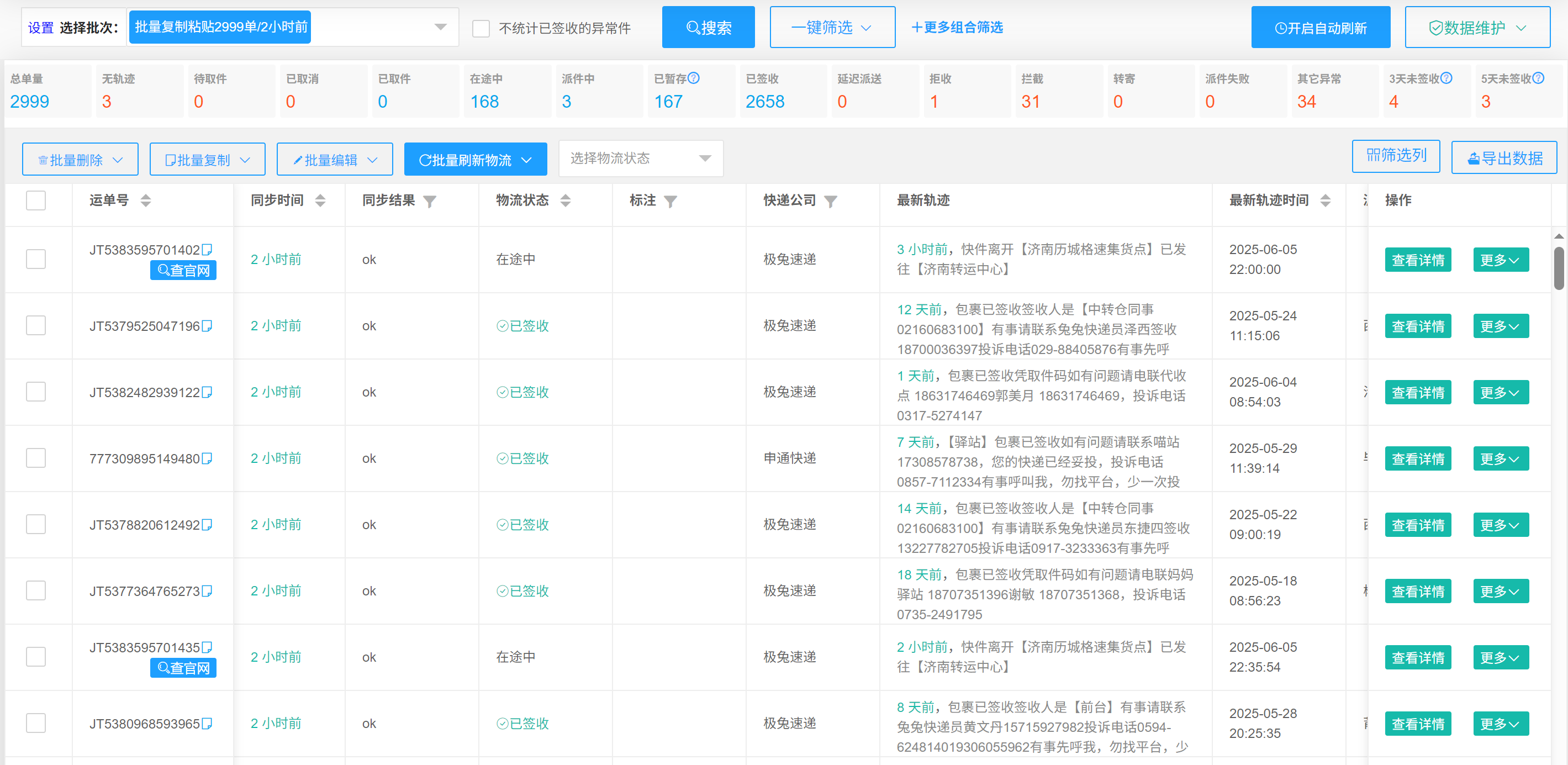The width and height of the screenshot is (1568, 765).
Task: Sort table by 运单号 column
Action: (x=146, y=201)
